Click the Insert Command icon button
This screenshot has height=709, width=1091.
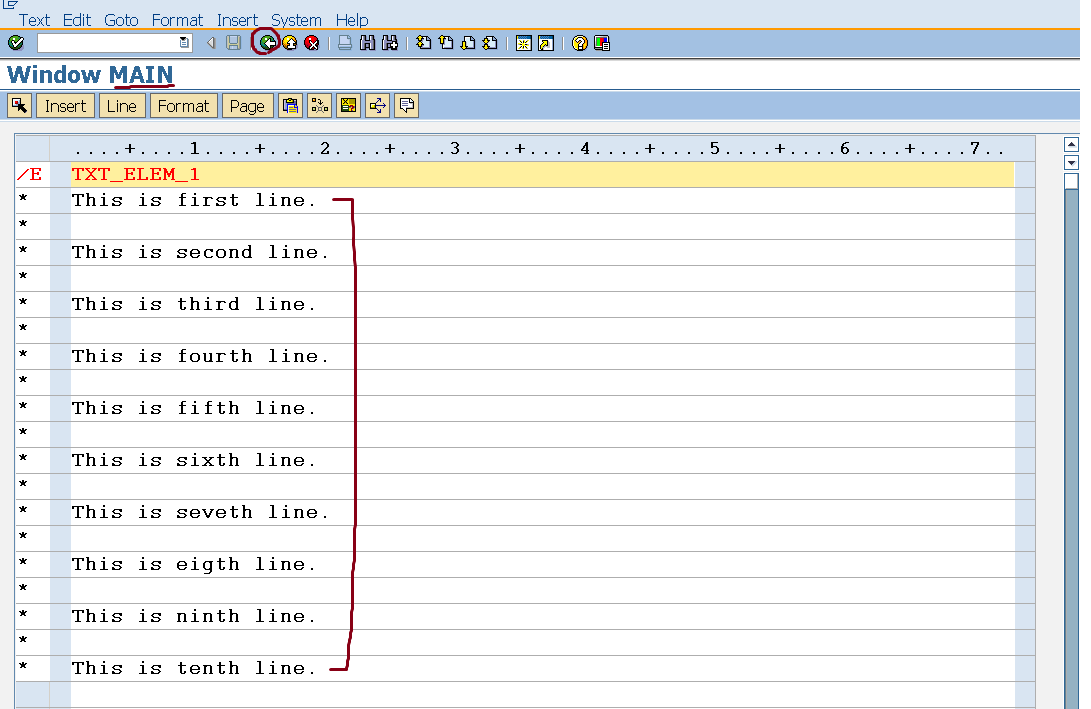click(319, 106)
